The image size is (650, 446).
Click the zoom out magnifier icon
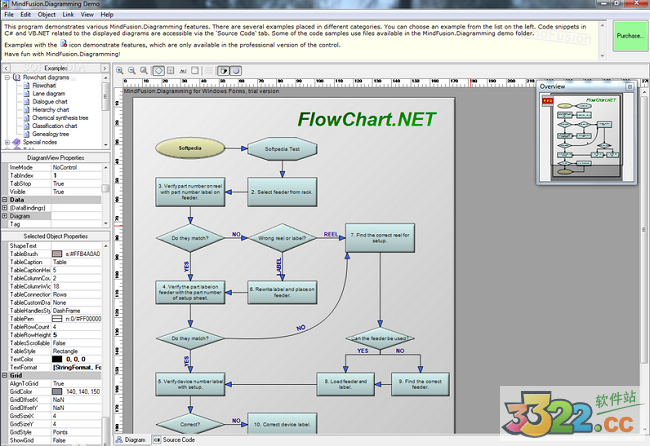[x=132, y=71]
